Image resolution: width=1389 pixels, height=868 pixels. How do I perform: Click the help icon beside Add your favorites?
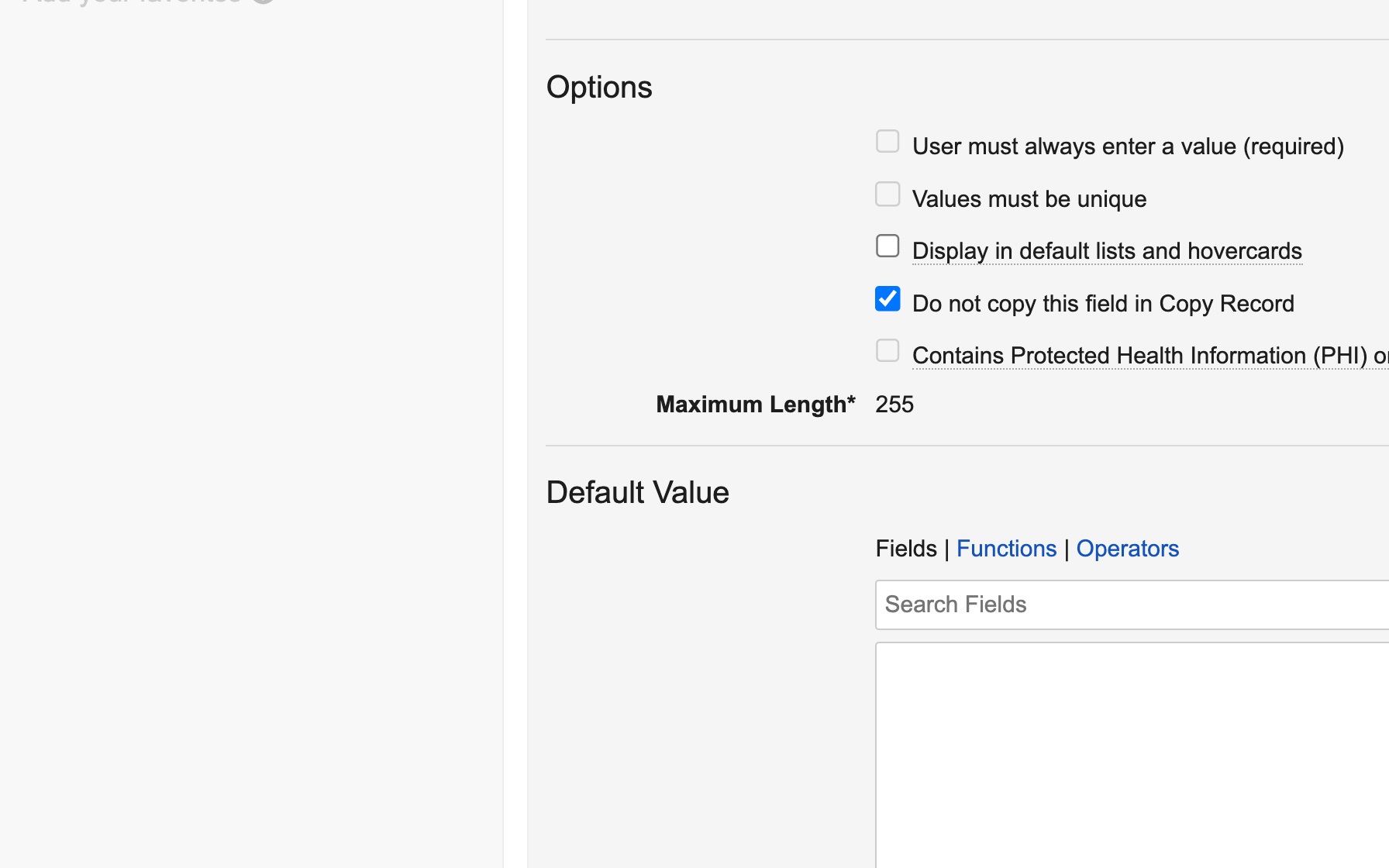[x=264, y=2]
